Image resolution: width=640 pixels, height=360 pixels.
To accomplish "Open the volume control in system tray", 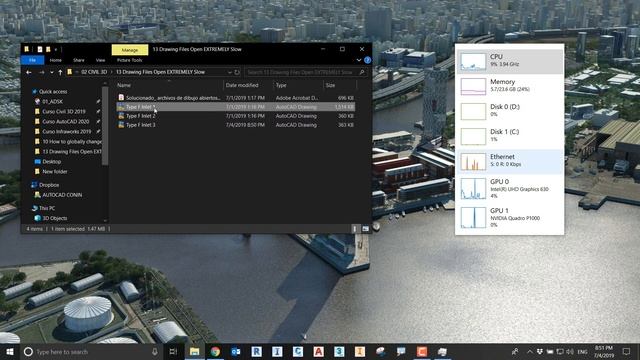I will tap(570, 351).
